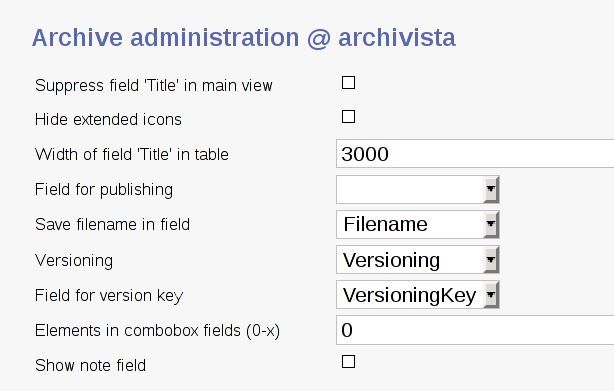Open the VersioningKey dropdown list
The width and height of the screenshot is (614, 391).
tap(417, 295)
